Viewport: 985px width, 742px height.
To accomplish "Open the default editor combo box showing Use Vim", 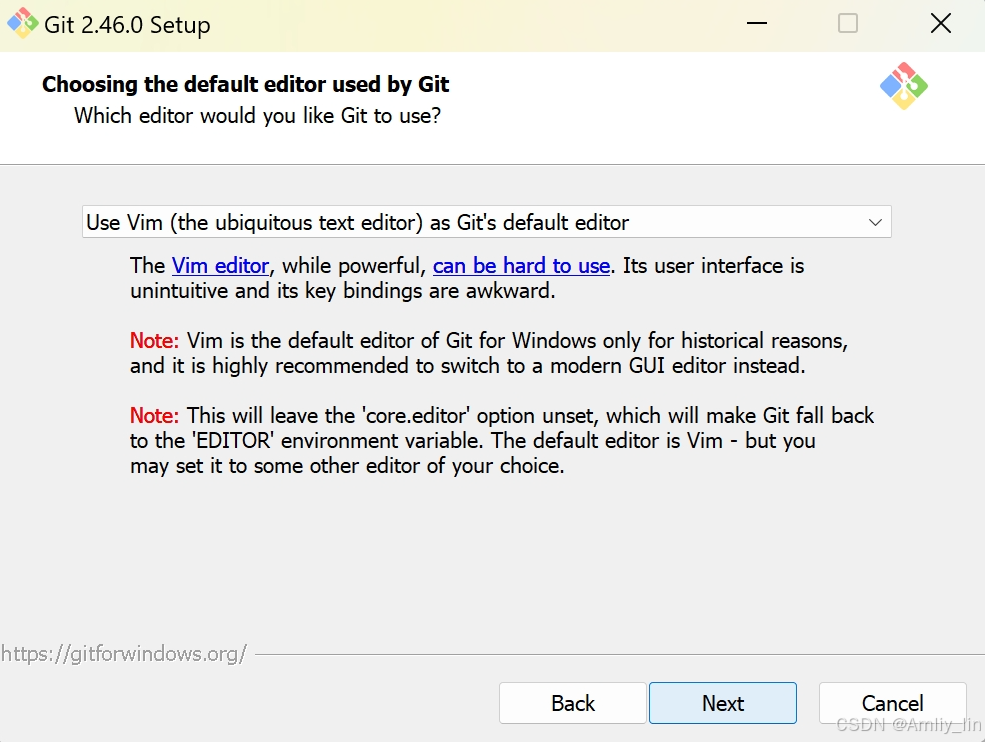I will click(x=486, y=222).
